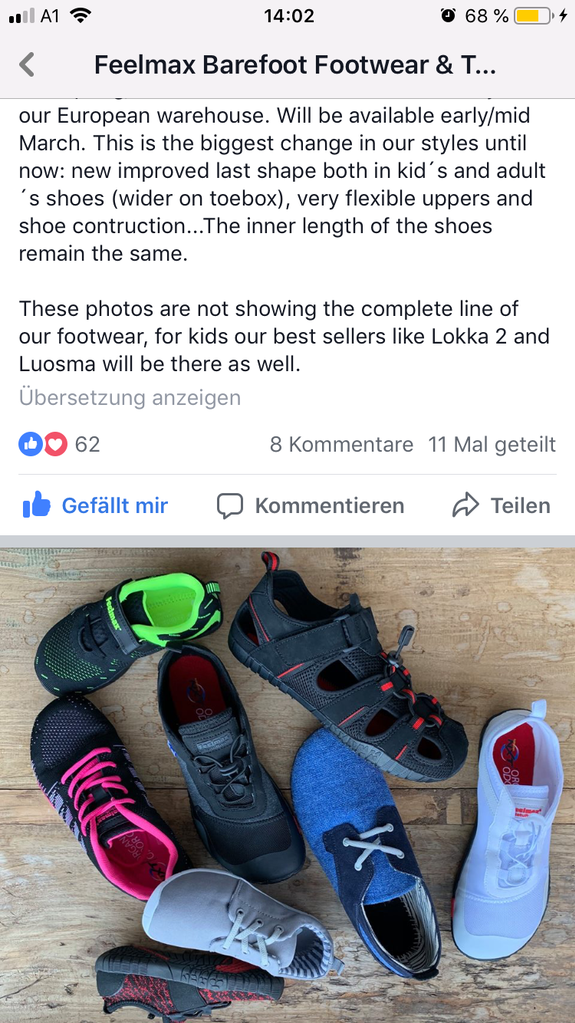Screen dimensions: 575x1023
Task: Tap the back chevron arrow
Action: point(26,65)
